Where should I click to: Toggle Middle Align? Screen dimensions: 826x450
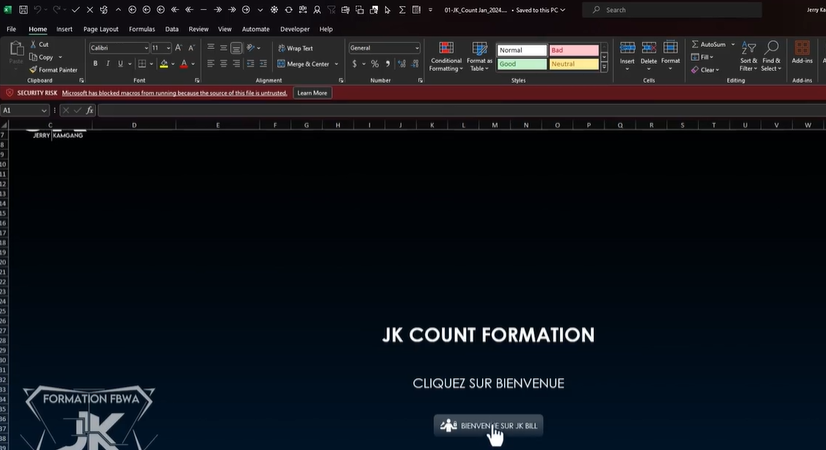click(223, 48)
